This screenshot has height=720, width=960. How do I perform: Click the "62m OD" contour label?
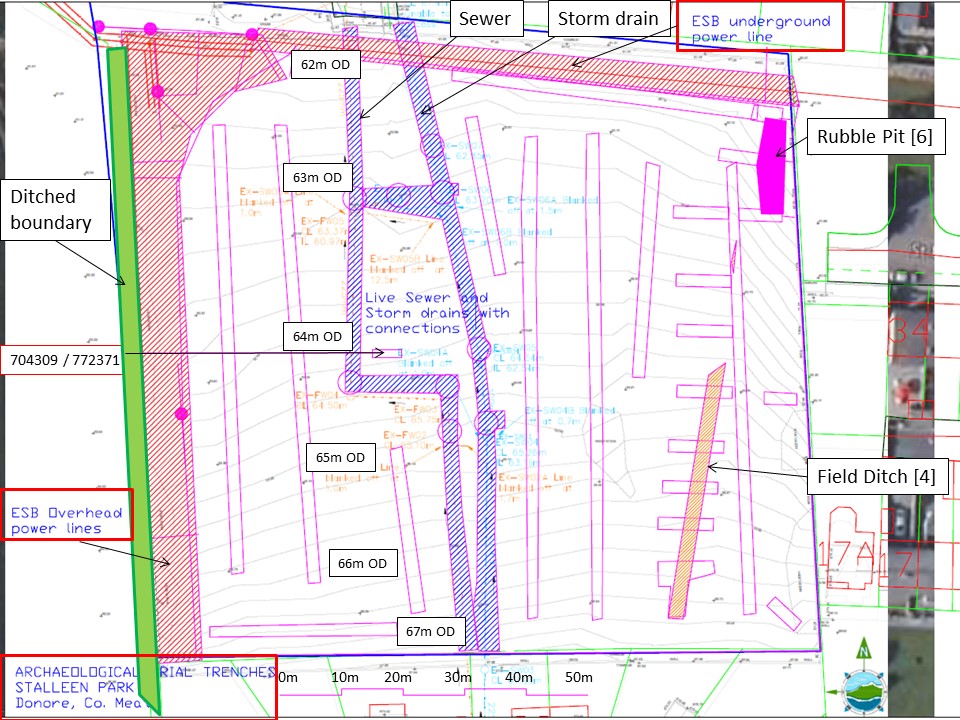click(326, 65)
